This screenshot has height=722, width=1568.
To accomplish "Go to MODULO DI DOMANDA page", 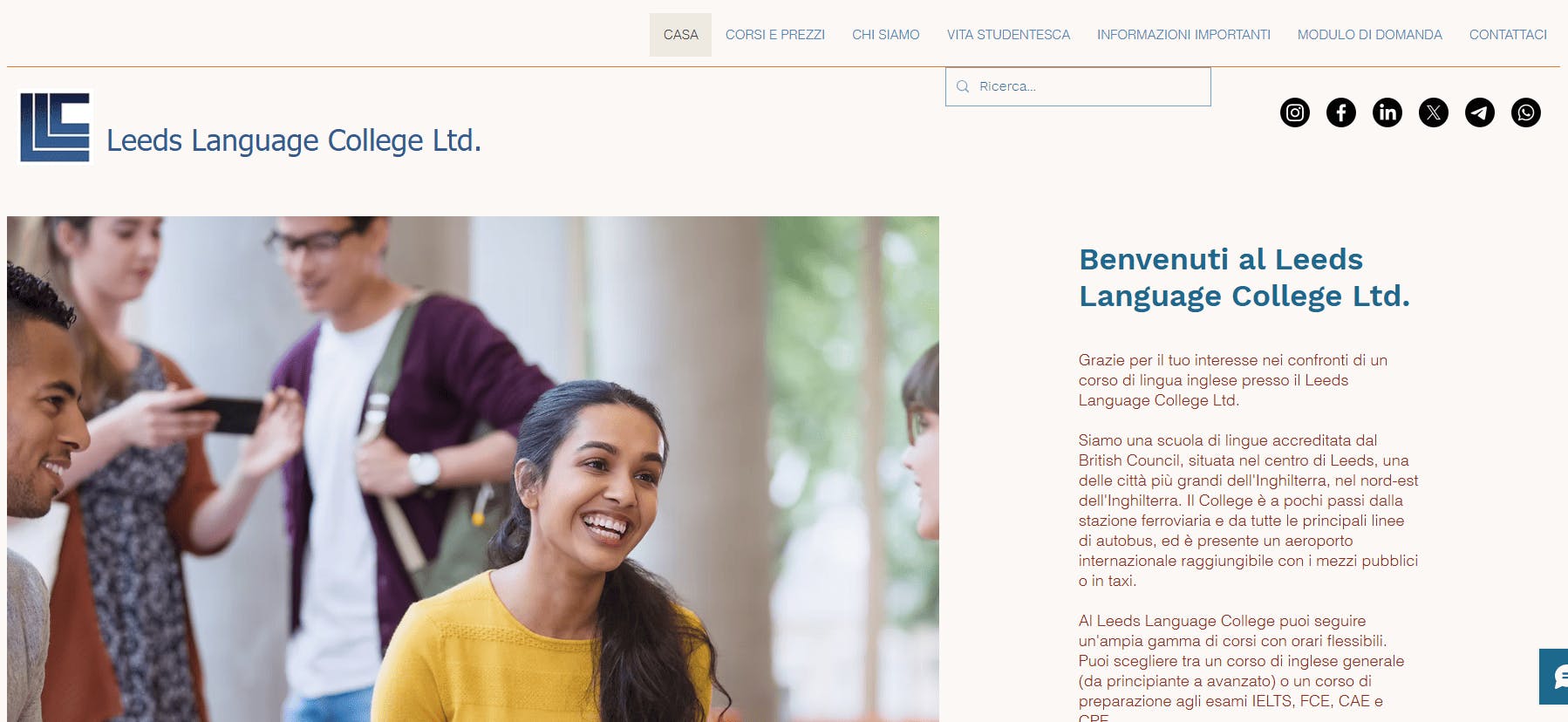I will click(1369, 35).
